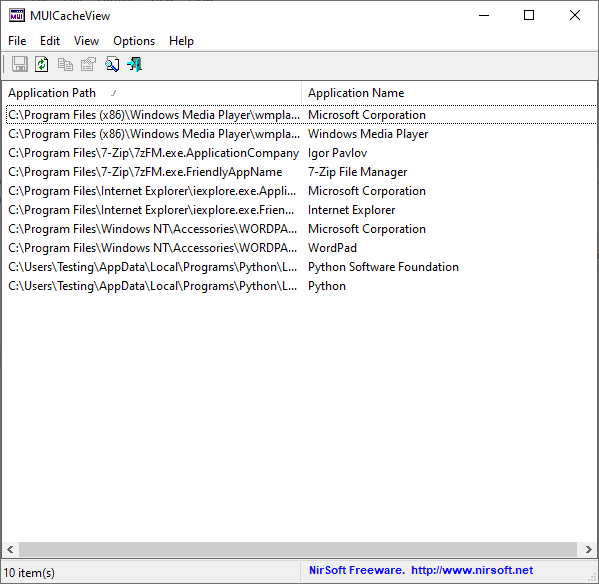This screenshot has width=599, height=584.
Task: Open the File menu
Action: (x=17, y=41)
